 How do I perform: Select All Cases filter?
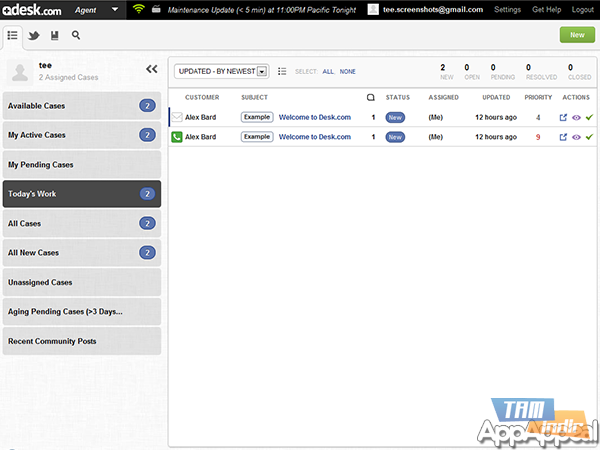coord(82,223)
